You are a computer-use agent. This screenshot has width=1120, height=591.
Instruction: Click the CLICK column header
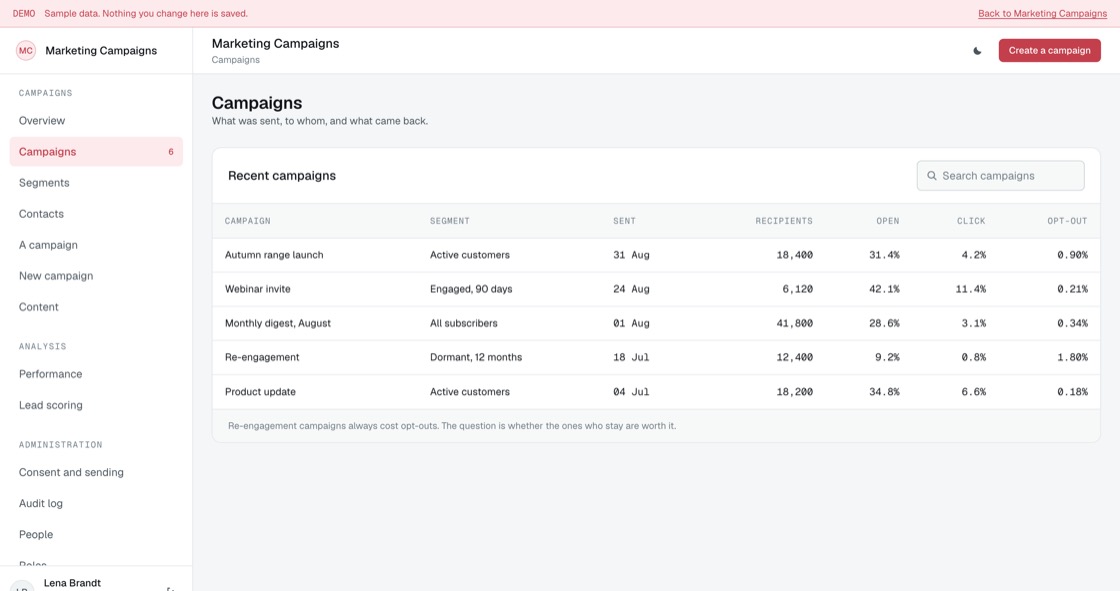[971, 221]
